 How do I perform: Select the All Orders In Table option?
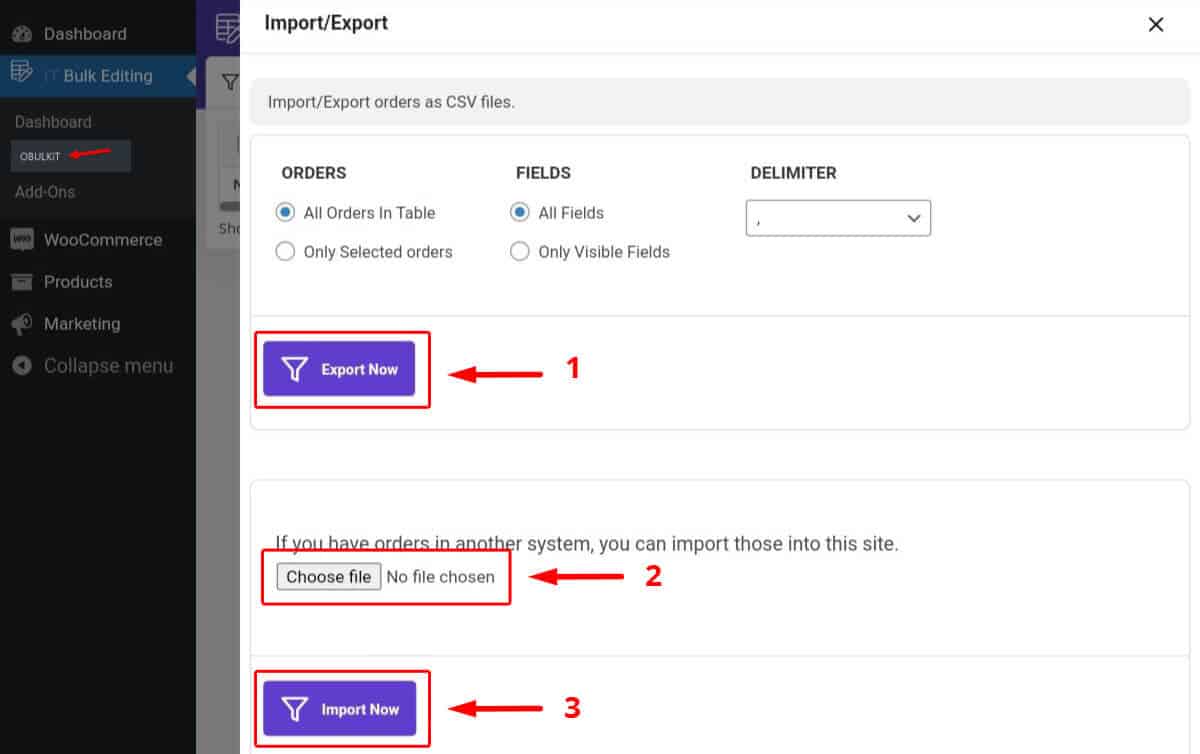click(285, 212)
